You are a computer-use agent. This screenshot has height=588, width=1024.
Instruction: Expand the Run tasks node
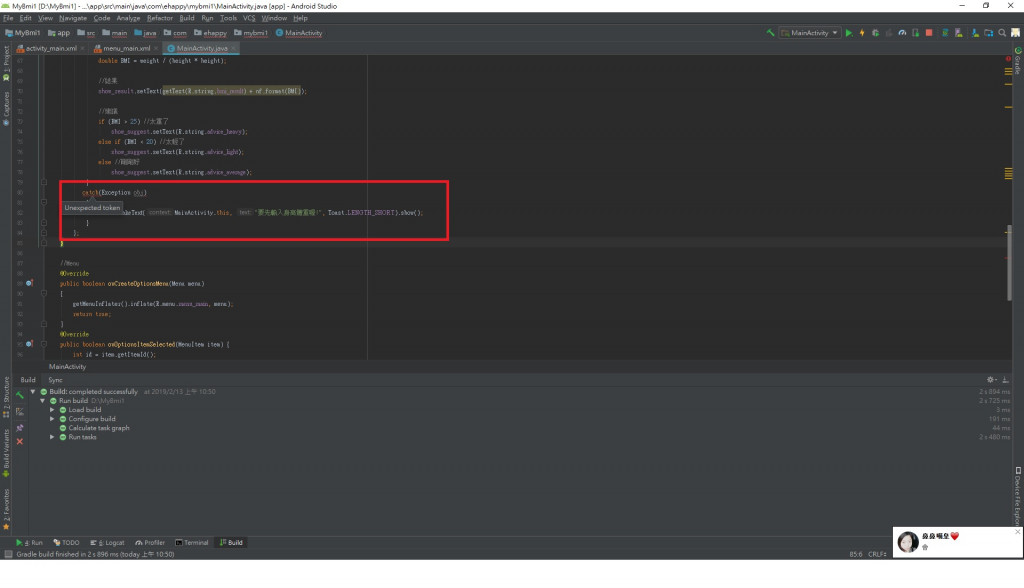click(52, 438)
